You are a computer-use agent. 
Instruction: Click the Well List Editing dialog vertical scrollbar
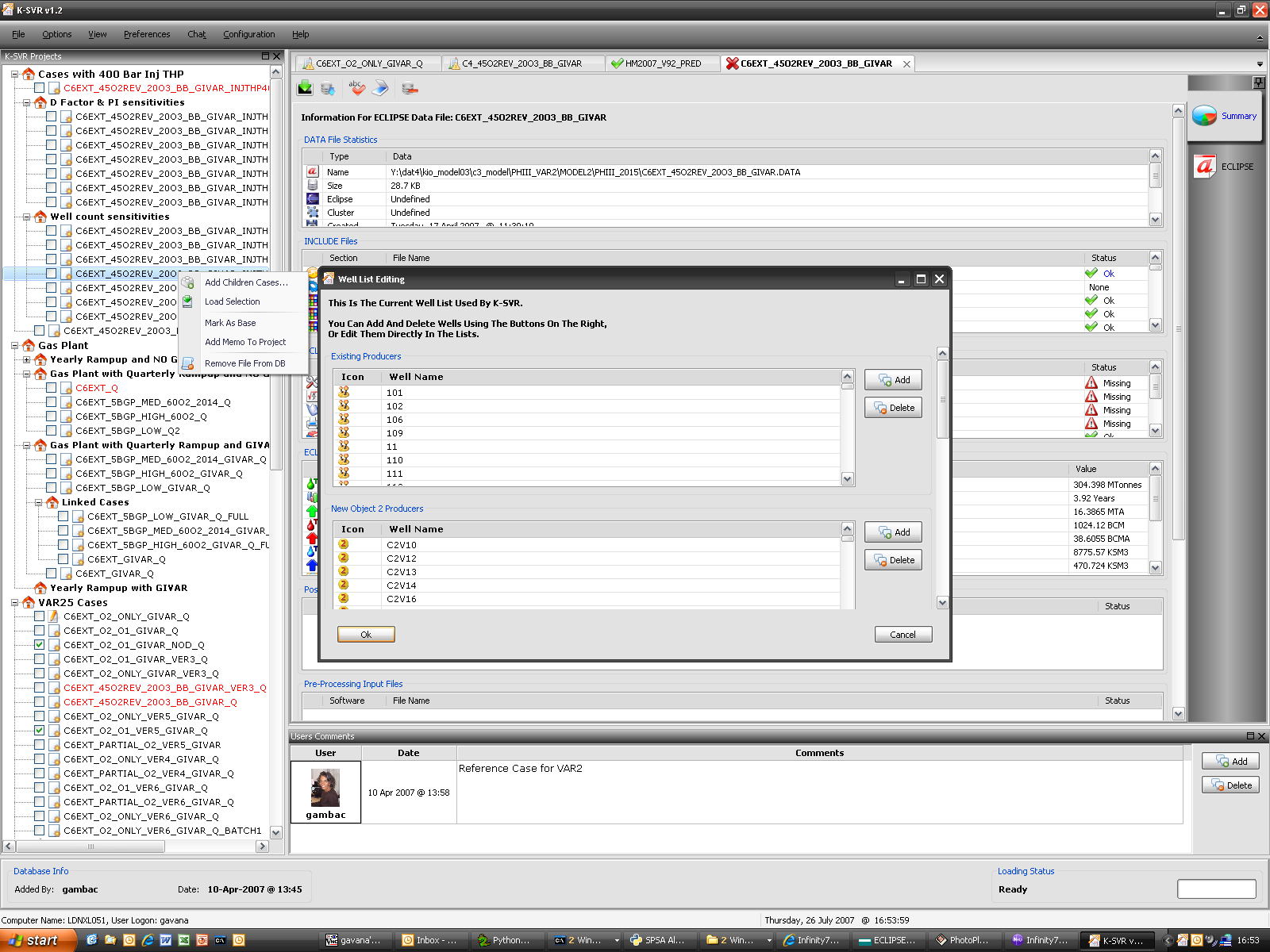[942, 476]
